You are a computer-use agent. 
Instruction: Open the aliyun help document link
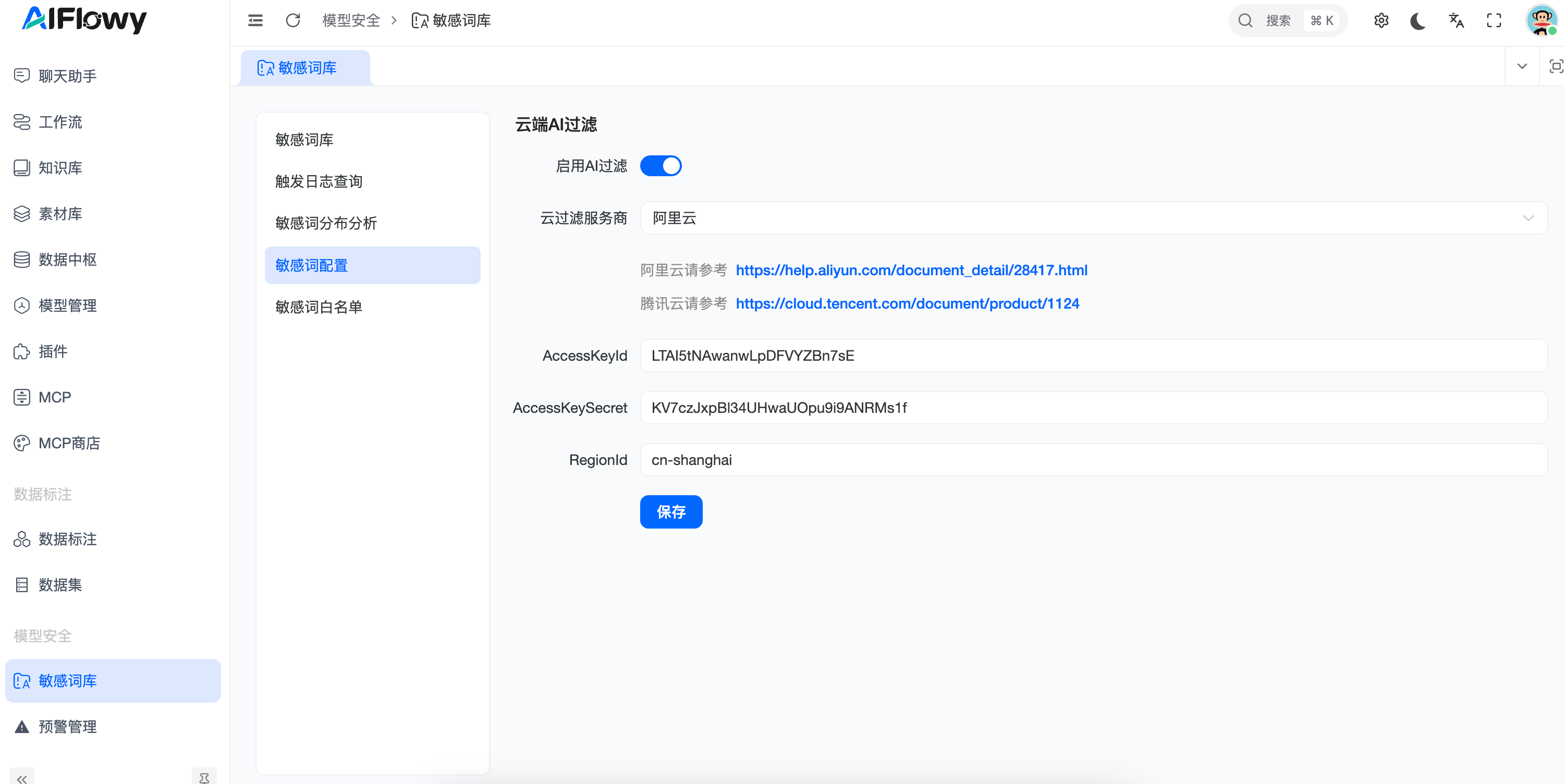[x=911, y=270]
